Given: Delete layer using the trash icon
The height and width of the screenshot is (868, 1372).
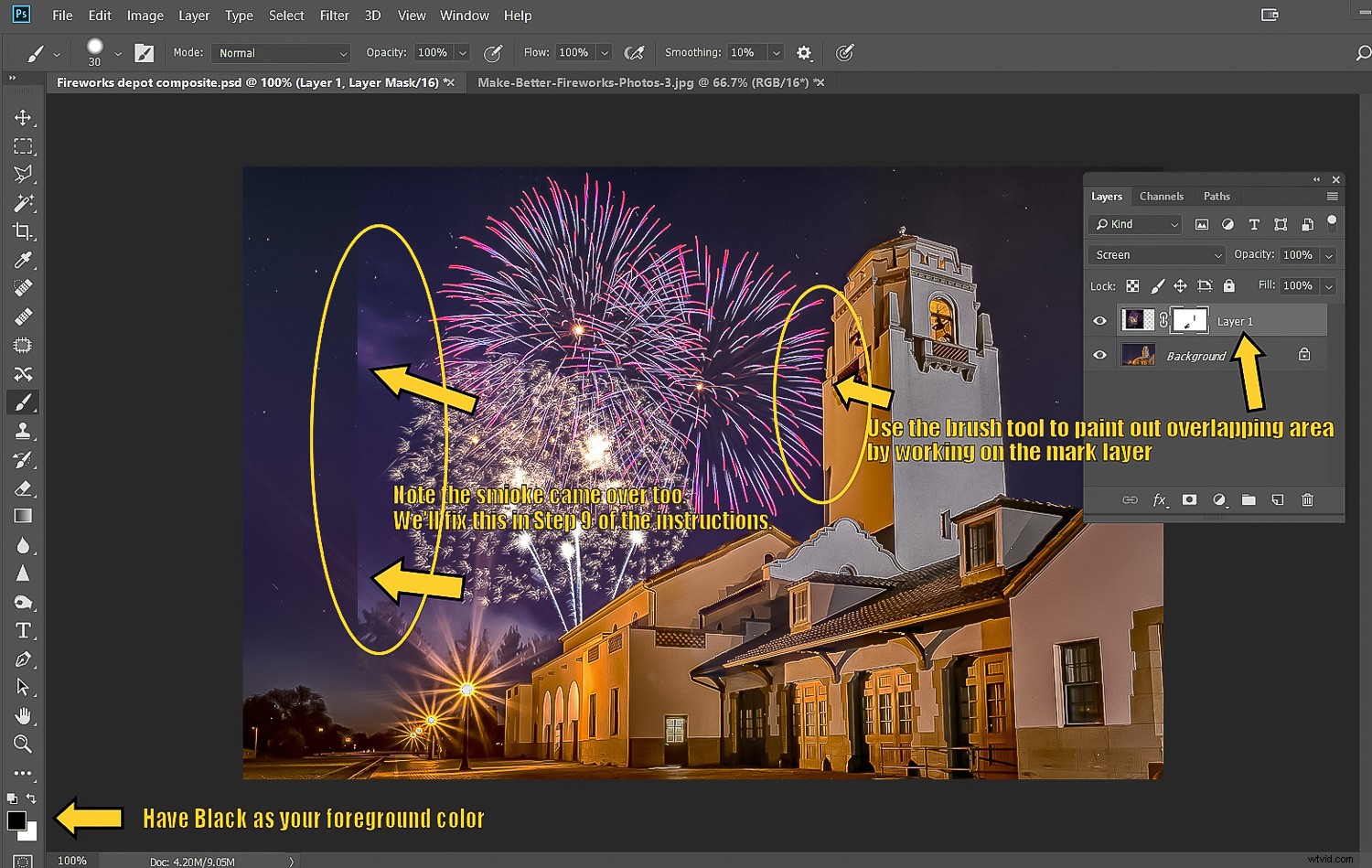Looking at the screenshot, I should [1308, 499].
